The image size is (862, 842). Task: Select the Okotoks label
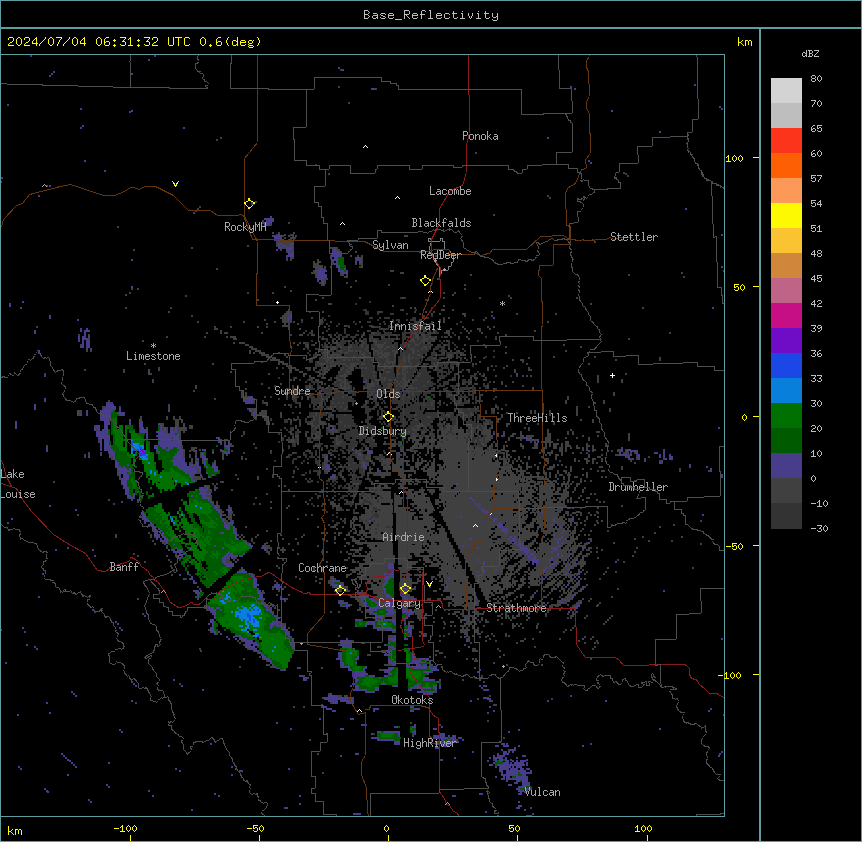[x=412, y=700]
